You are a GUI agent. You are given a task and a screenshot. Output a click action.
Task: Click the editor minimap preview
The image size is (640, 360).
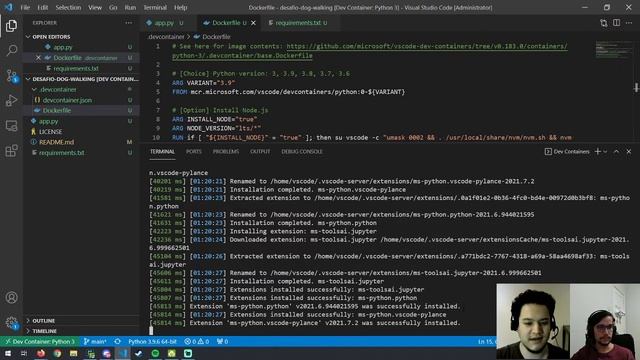tap(613, 50)
